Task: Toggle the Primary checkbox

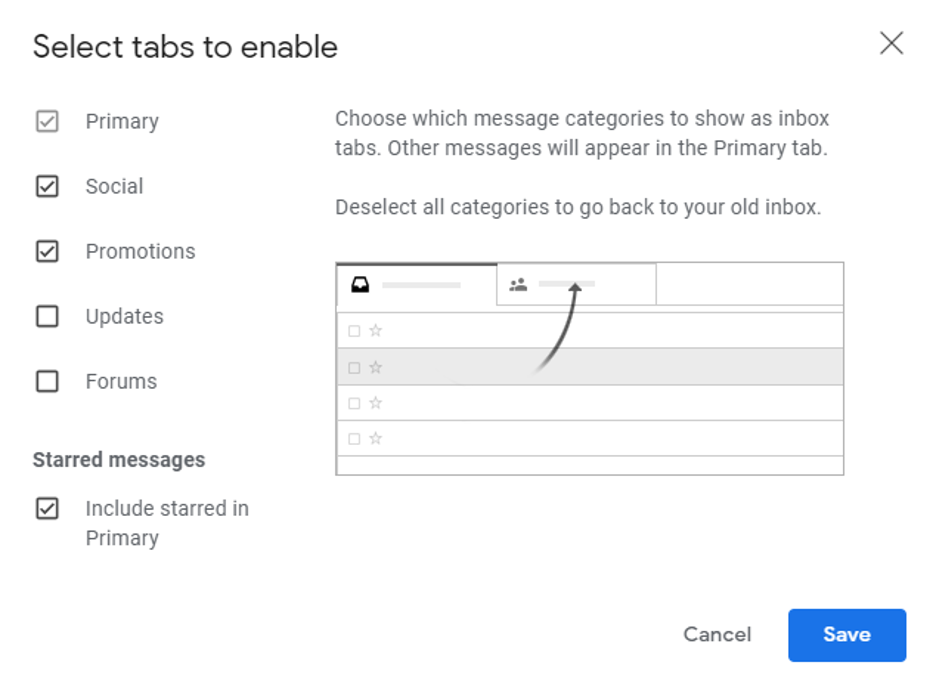Action: tap(47, 121)
